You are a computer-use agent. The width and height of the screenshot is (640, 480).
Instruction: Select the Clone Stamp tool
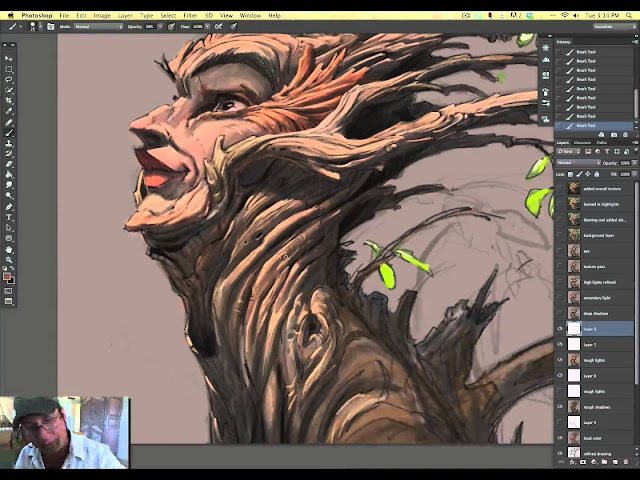(9, 143)
